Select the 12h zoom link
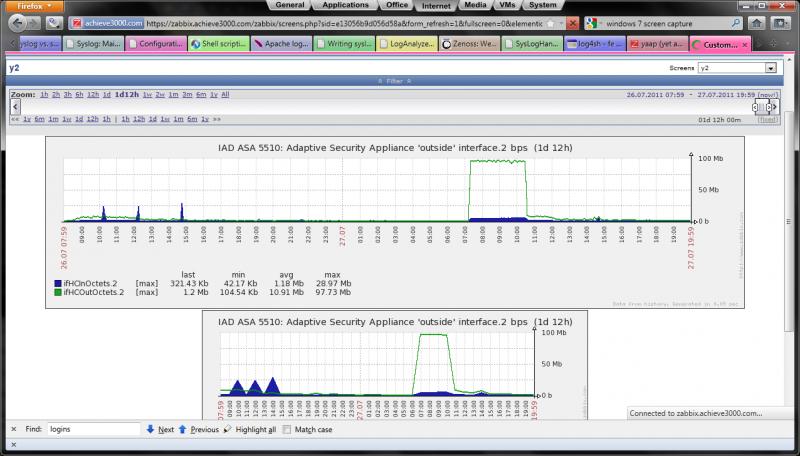Image resolution: width=800 pixels, height=456 pixels. 93,95
